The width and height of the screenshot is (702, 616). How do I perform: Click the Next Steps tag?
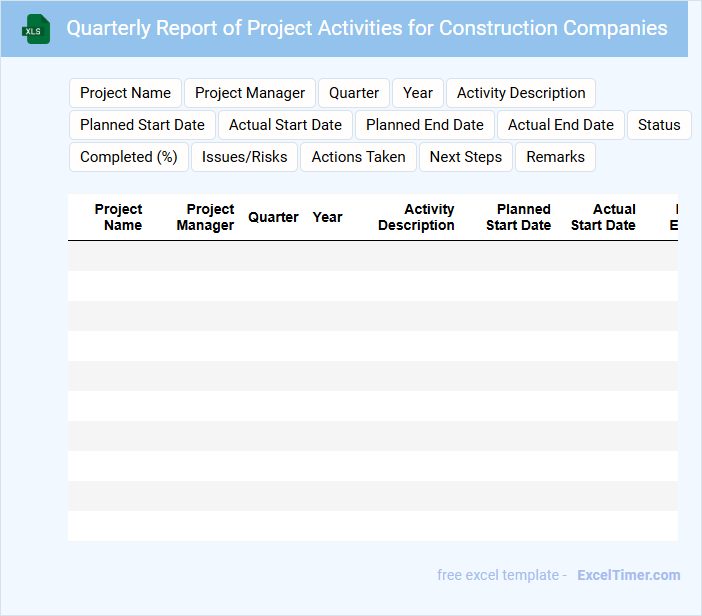click(466, 157)
